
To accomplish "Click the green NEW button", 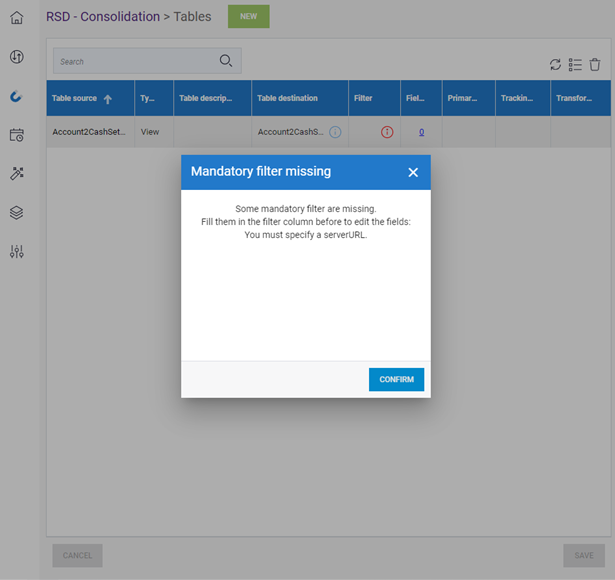I will tap(248, 17).
